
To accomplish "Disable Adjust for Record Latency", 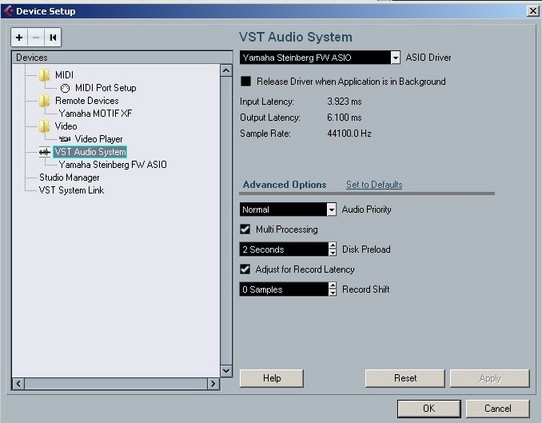I will point(245,269).
